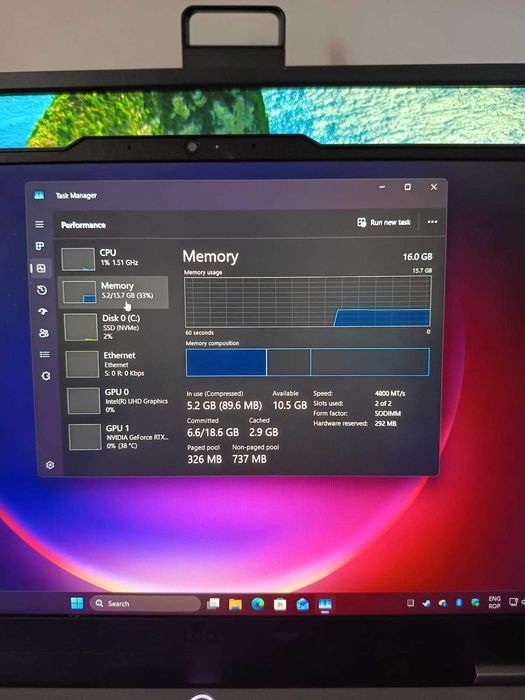Open Task Manager settings gear
Image resolution: width=525 pixels, height=700 pixels.
tap(50, 465)
